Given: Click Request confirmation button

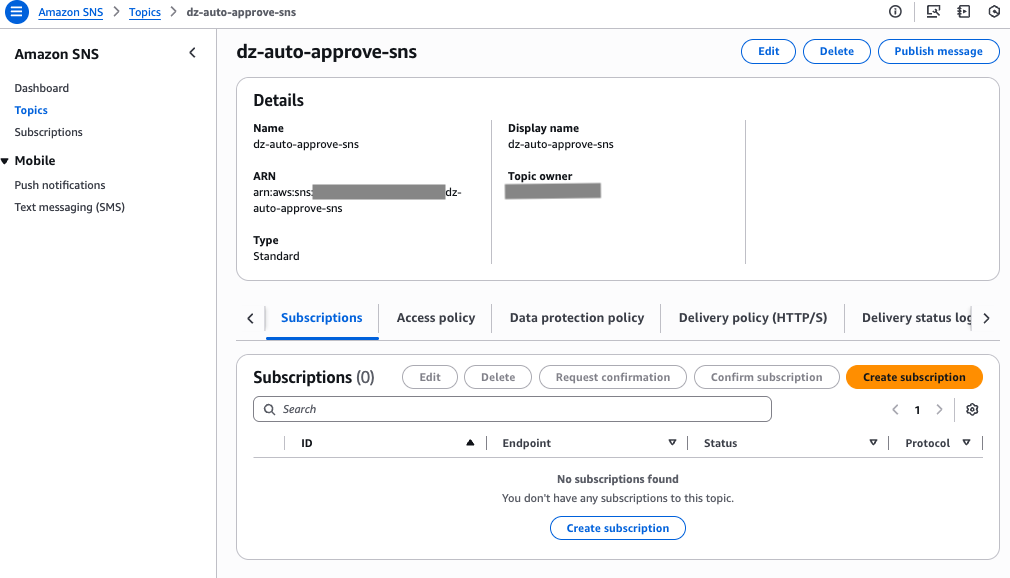Looking at the screenshot, I should tap(613, 377).
